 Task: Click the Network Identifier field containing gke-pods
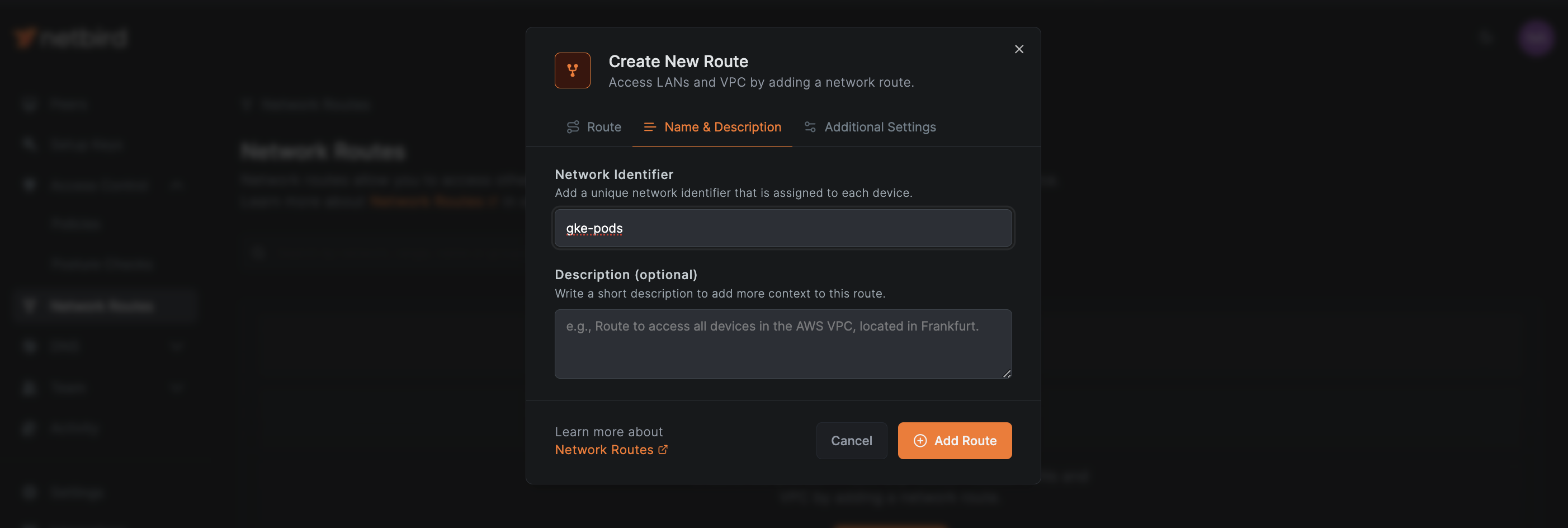(783, 228)
